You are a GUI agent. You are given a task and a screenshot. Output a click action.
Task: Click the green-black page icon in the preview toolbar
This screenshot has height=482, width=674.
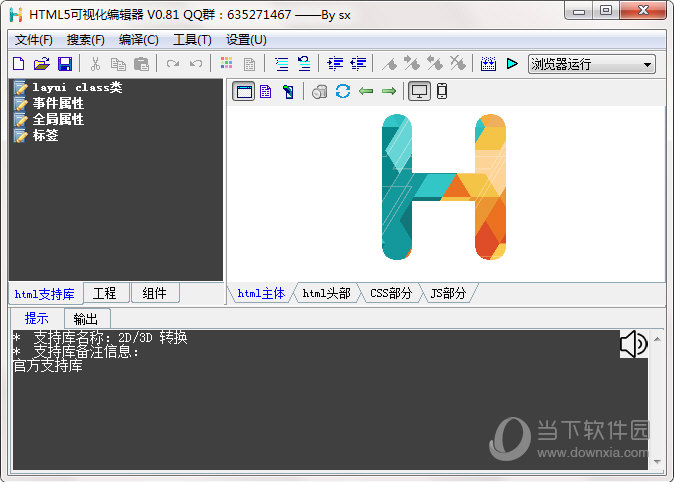288,92
